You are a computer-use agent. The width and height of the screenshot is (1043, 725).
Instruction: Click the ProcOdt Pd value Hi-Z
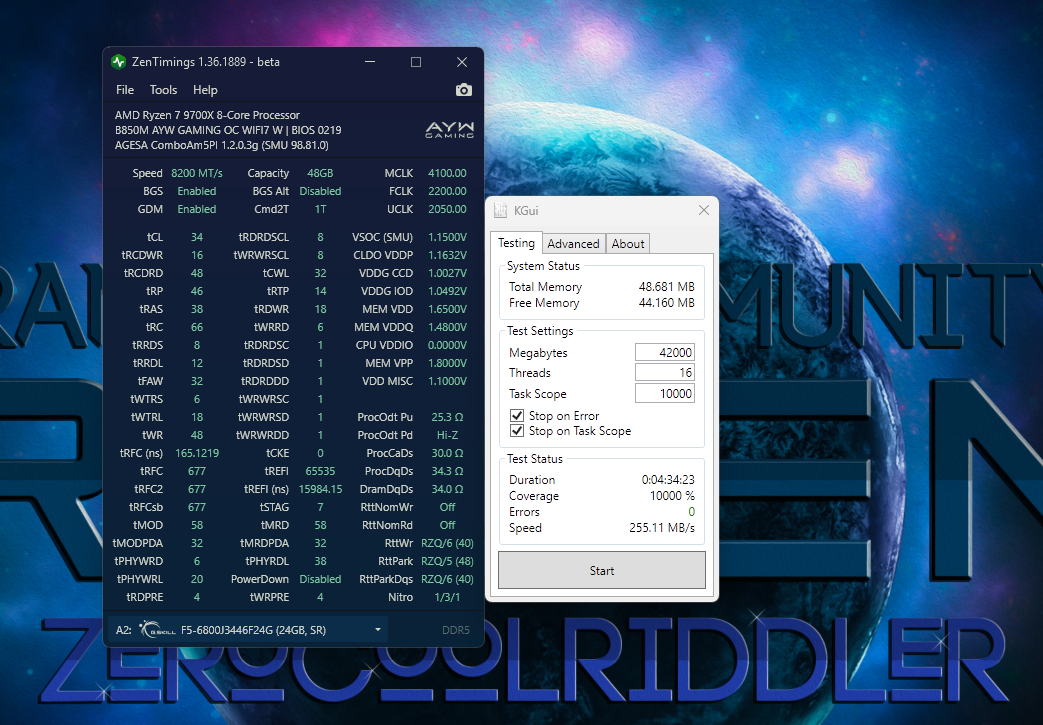pyautogui.click(x=447, y=435)
